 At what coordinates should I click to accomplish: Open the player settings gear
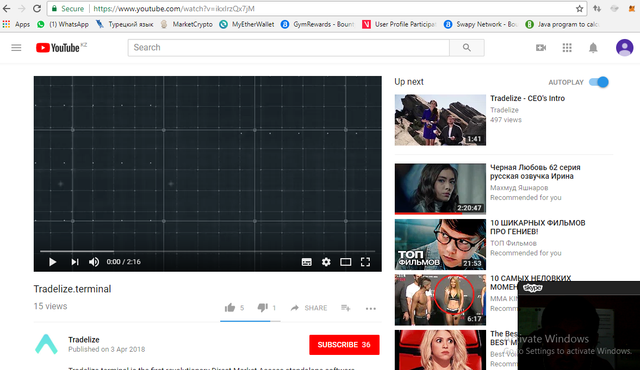click(326, 262)
